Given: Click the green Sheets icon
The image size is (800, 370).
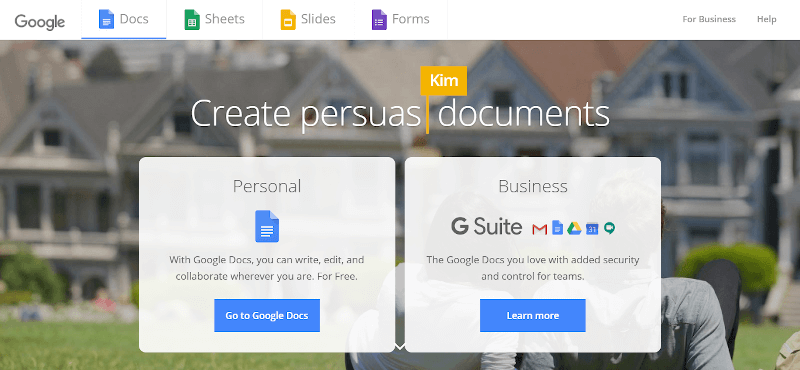Looking at the screenshot, I should point(192,20).
